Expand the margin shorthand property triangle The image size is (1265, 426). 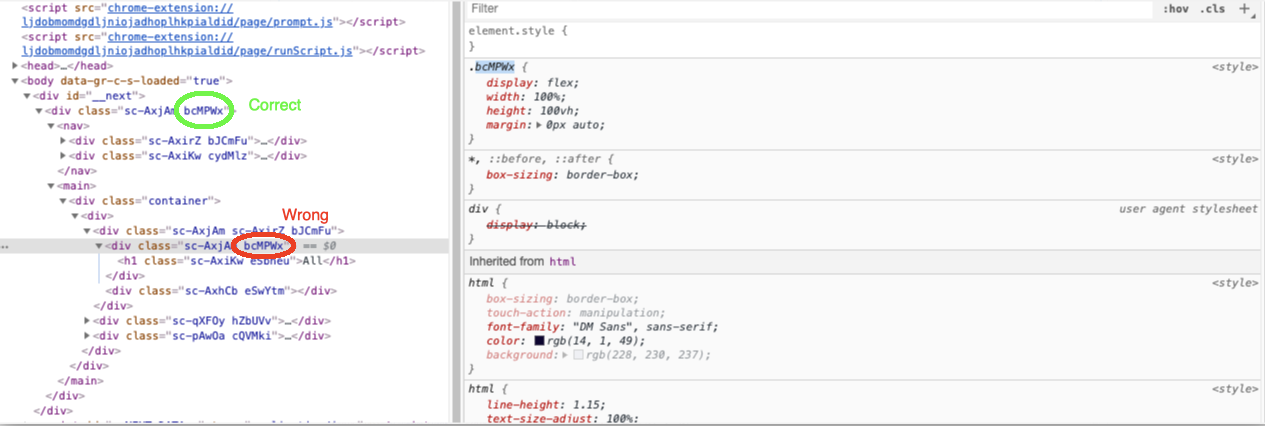[x=540, y=126]
